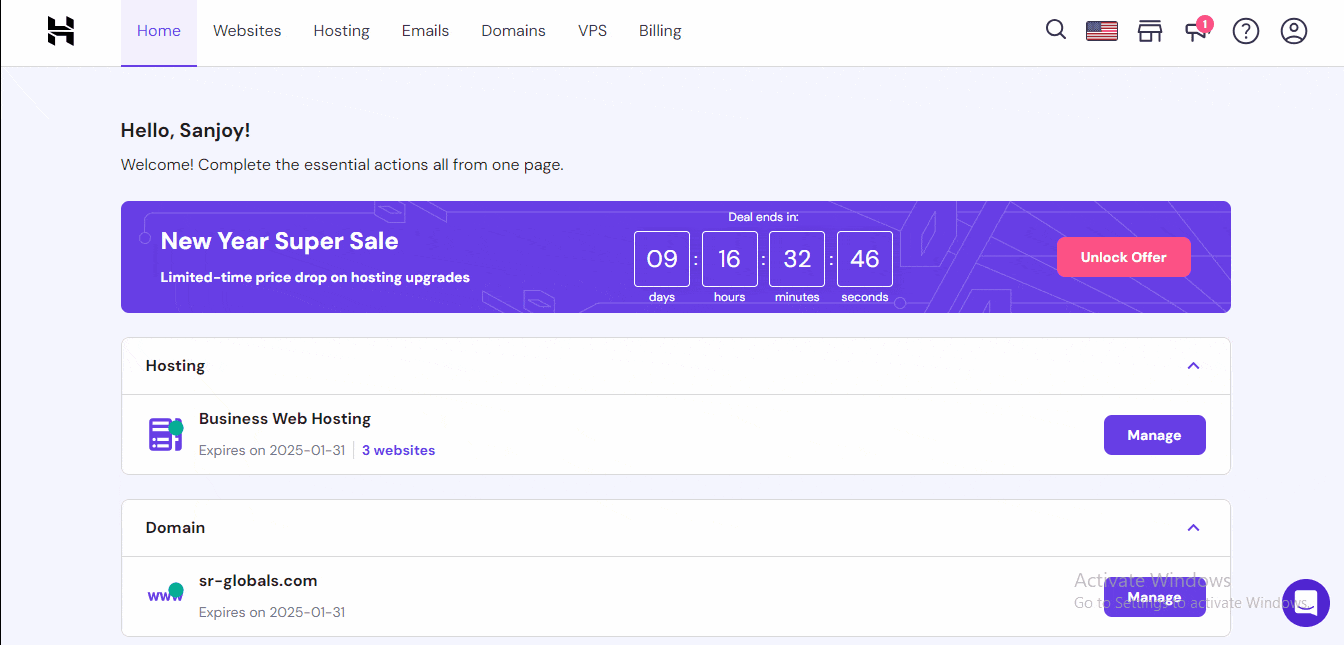This screenshot has width=1344, height=645.
Task: Click the Business Web Hosting server icon
Action: pyautogui.click(x=165, y=434)
